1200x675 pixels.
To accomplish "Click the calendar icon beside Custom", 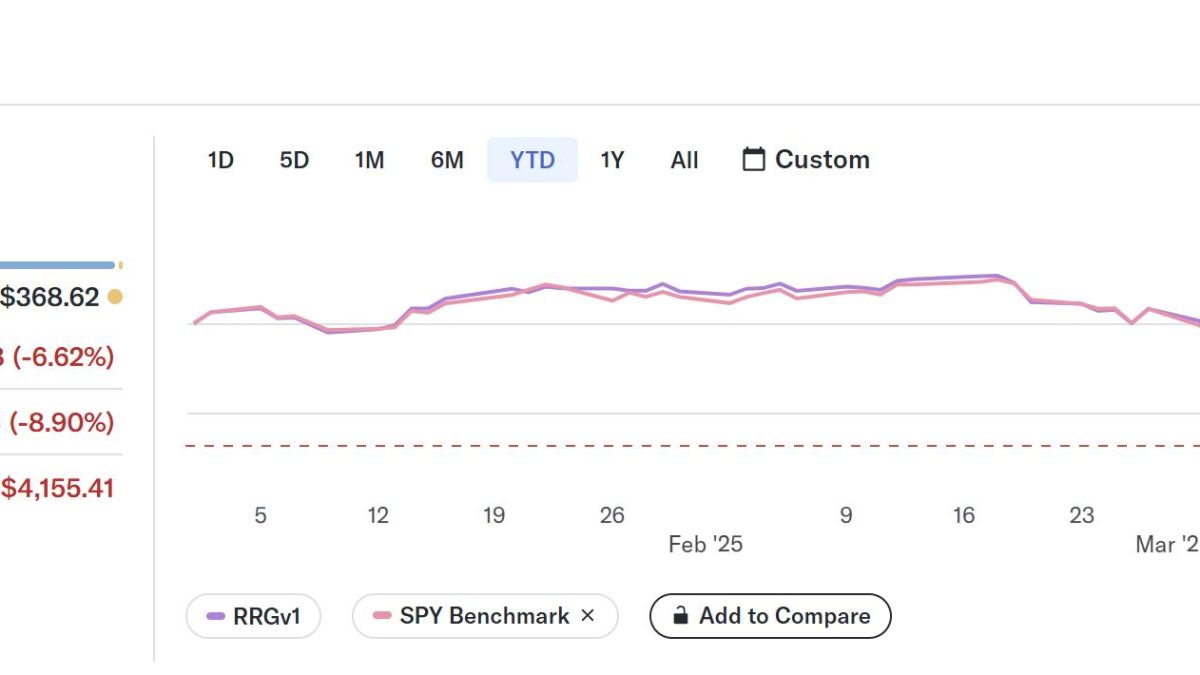I will pyautogui.click(x=754, y=159).
